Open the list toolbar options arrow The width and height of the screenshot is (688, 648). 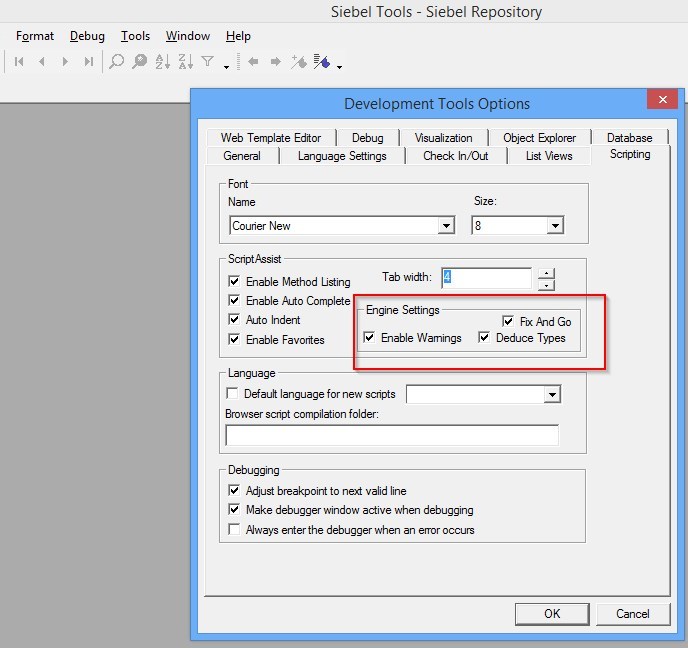226,67
